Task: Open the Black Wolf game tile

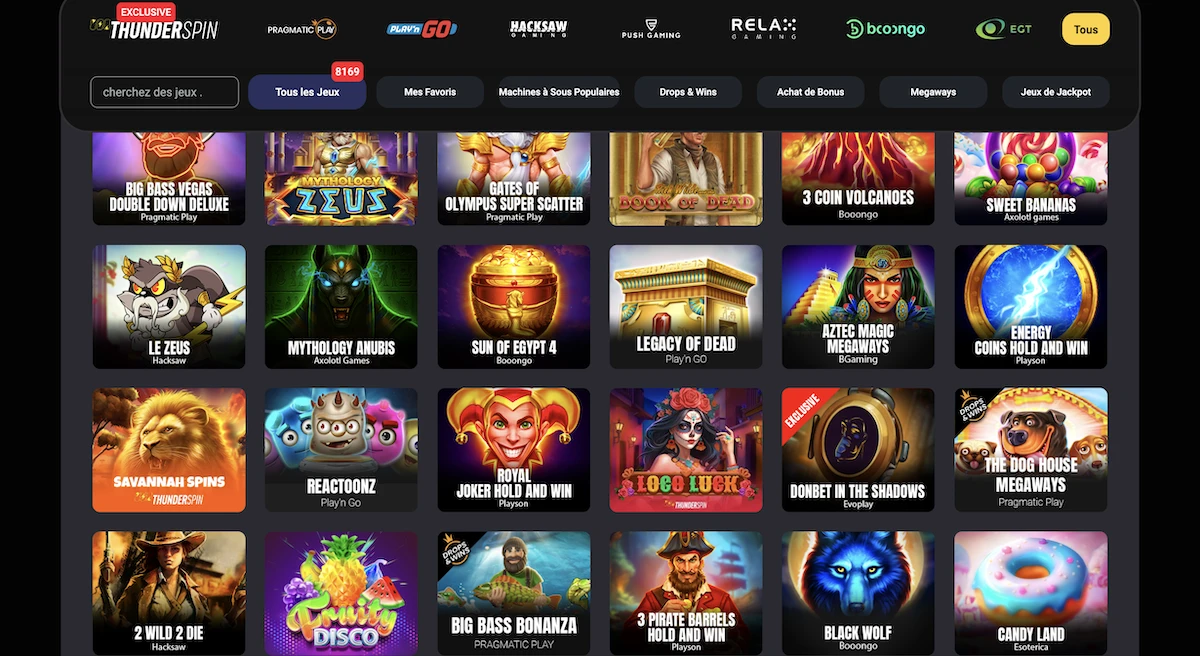Action: point(858,593)
